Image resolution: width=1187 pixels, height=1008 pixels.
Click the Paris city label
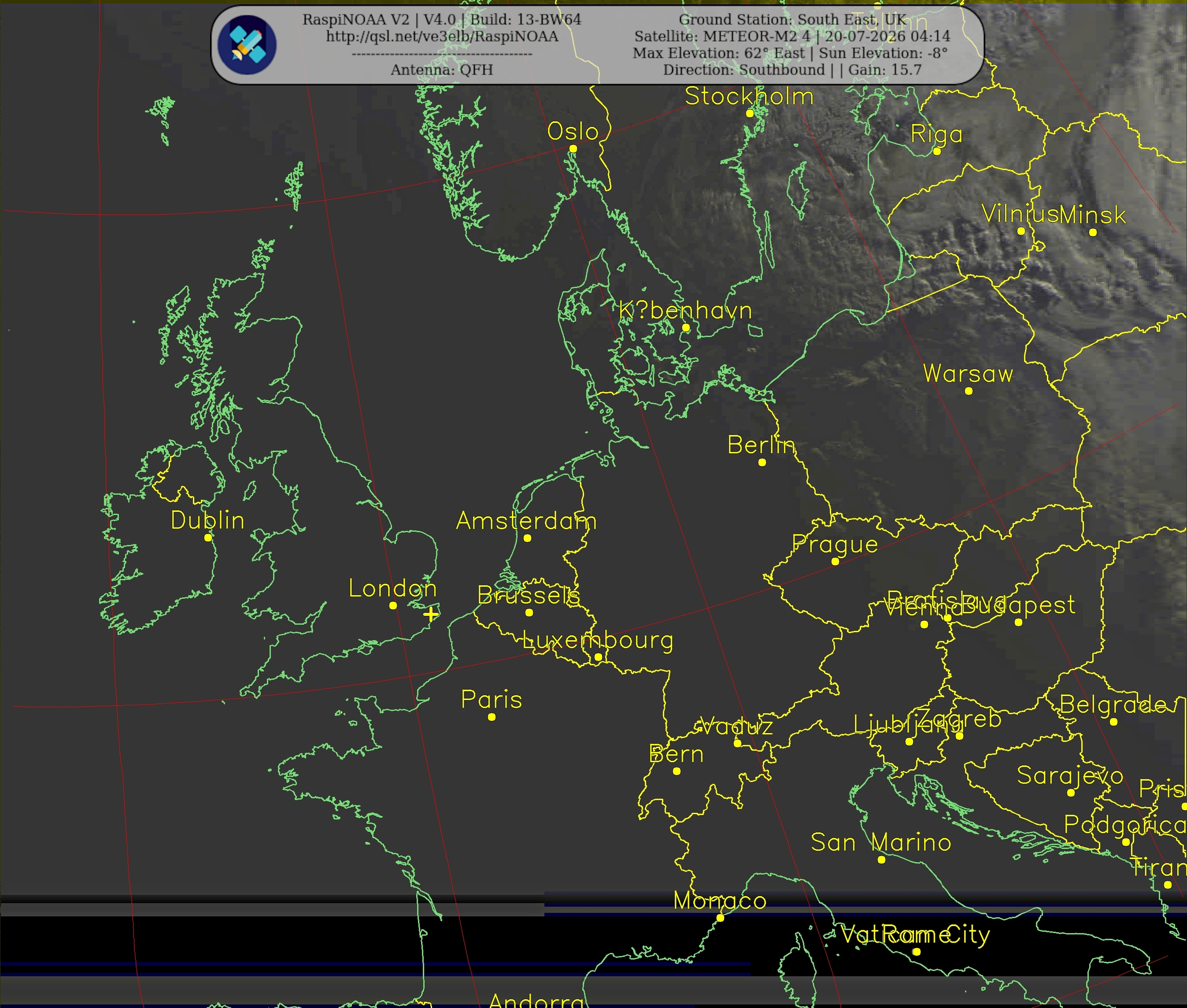point(491,700)
